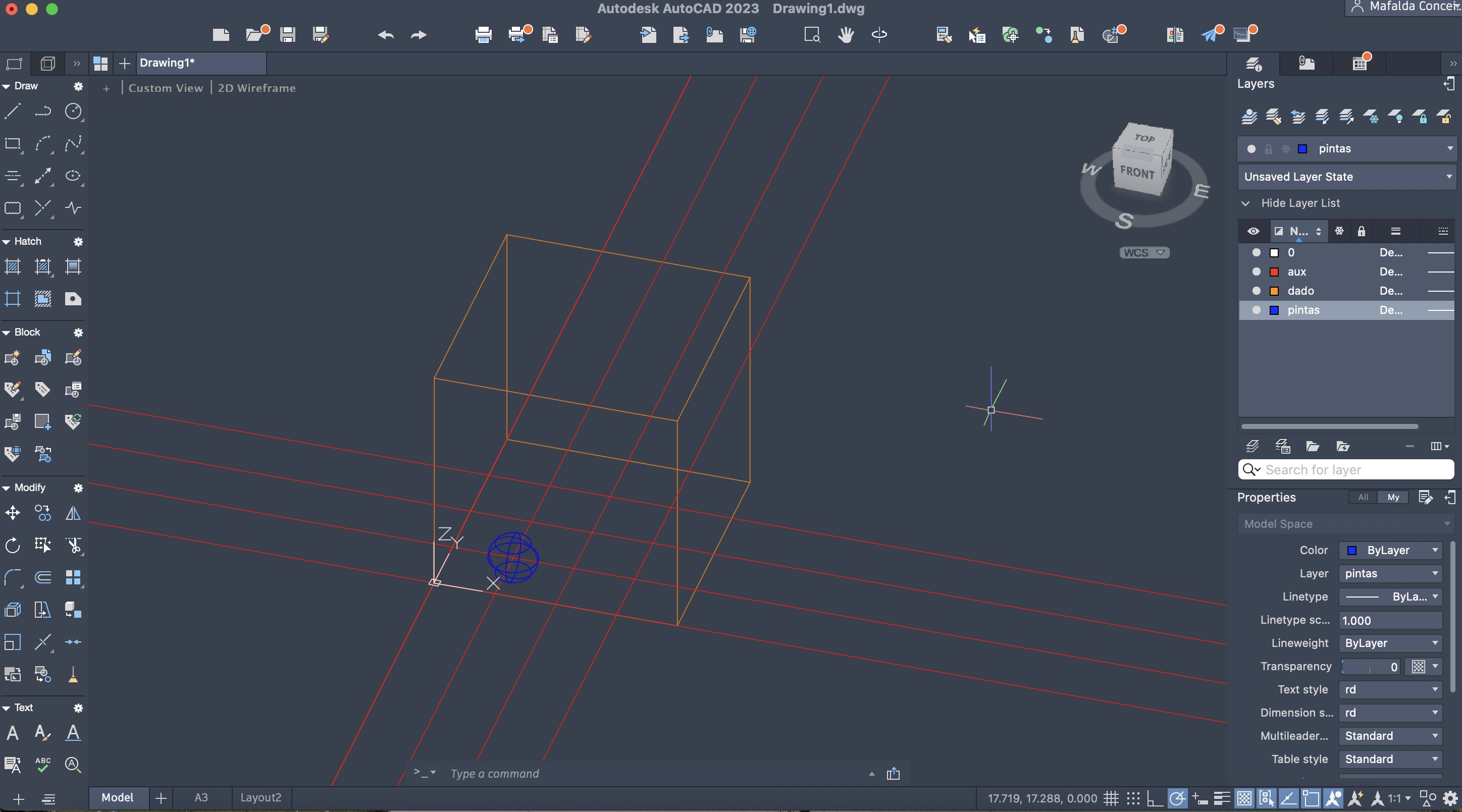1462x812 pixels.
Task: Switch to the Layout2 tab
Action: point(260,797)
